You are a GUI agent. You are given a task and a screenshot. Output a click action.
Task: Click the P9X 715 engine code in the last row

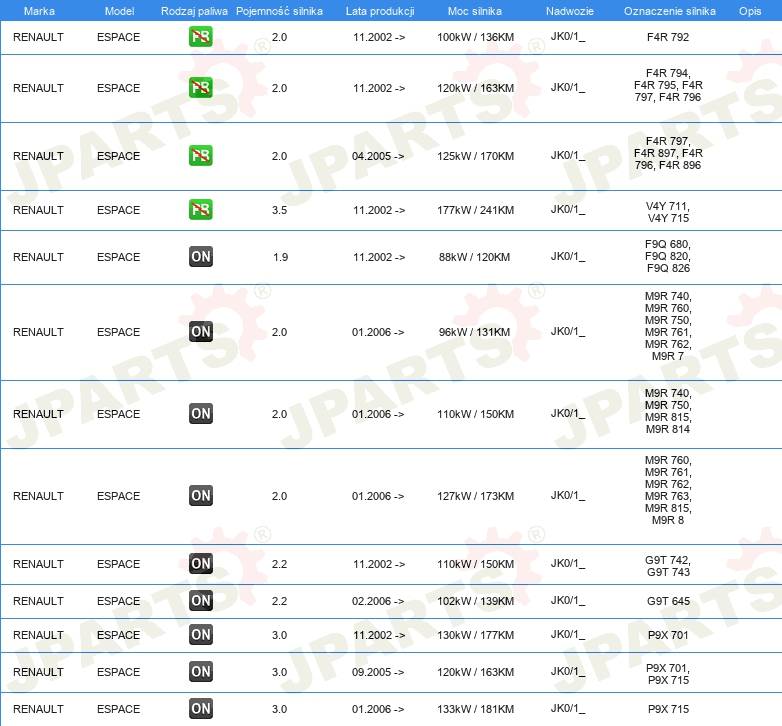click(x=668, y=709)
